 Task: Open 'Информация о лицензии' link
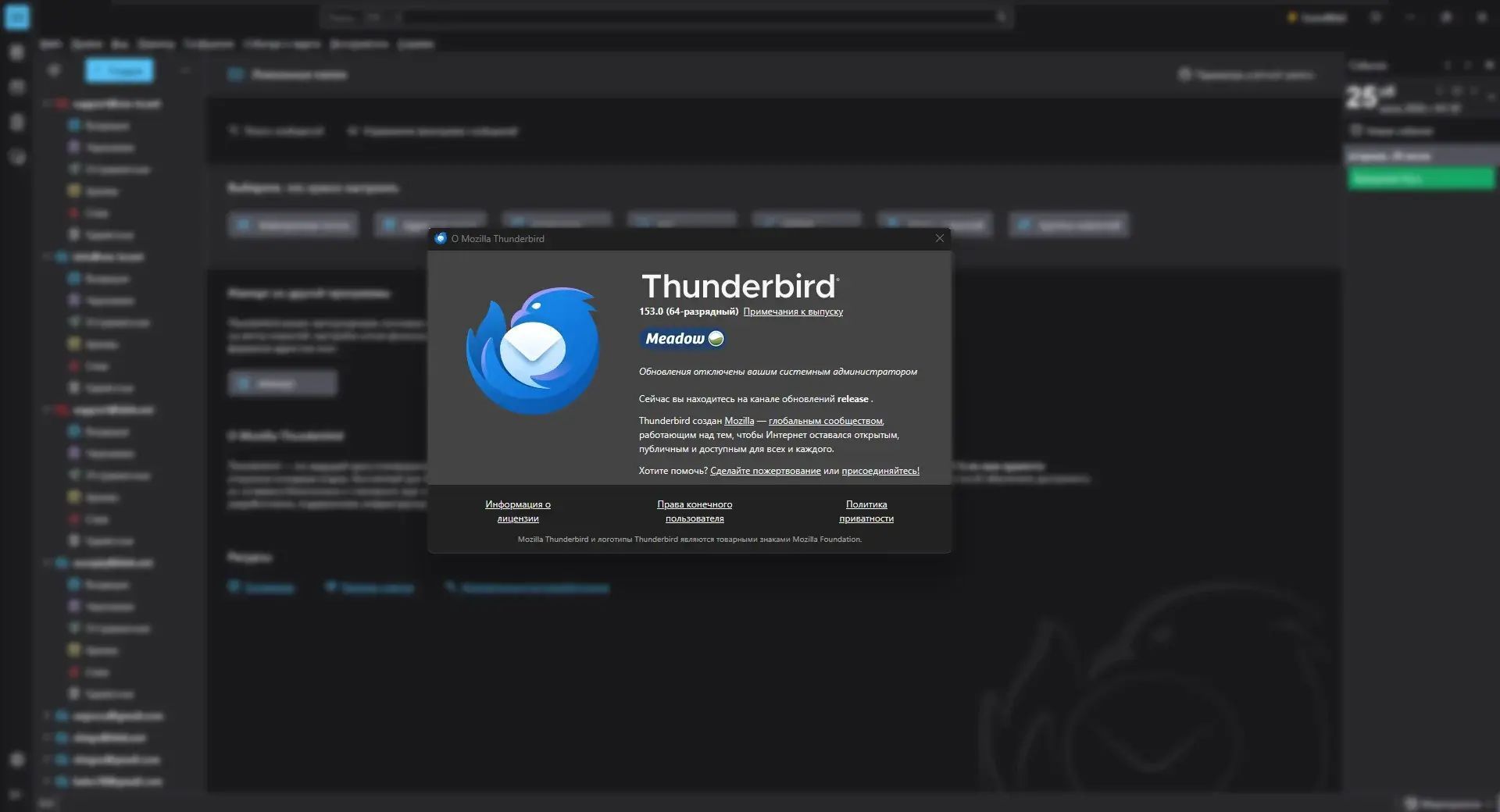click(518, 511)
